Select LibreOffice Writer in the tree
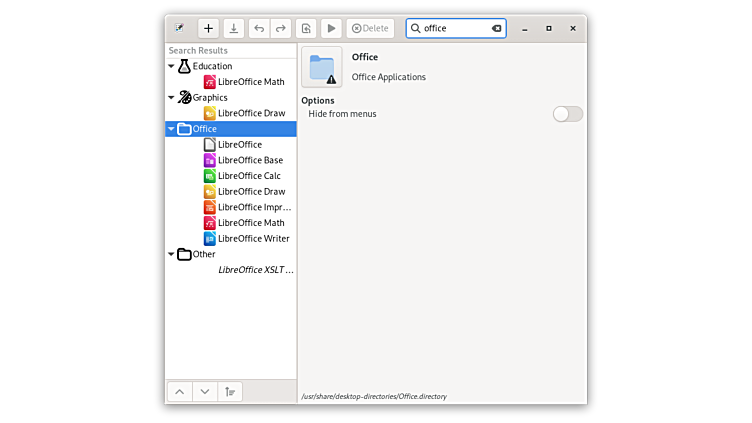Screen dimensions: 752x423 coord(253,239)
